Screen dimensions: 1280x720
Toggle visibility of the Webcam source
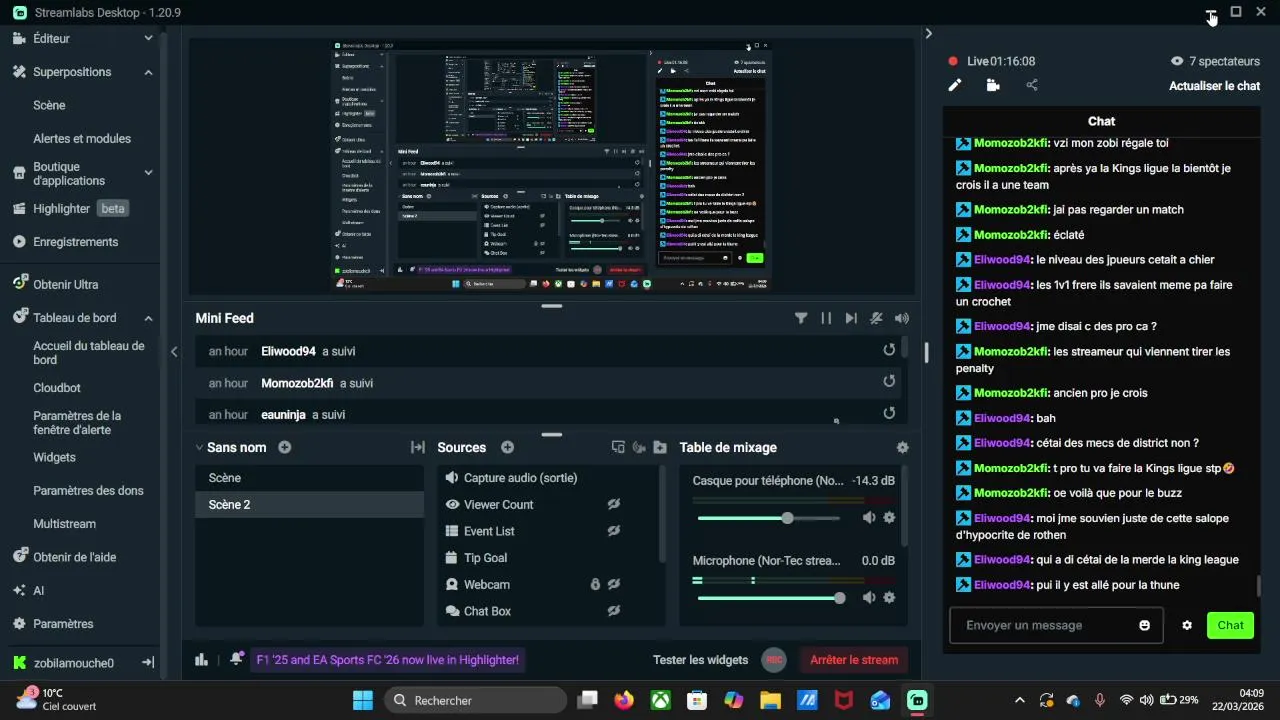pos(614,584)
